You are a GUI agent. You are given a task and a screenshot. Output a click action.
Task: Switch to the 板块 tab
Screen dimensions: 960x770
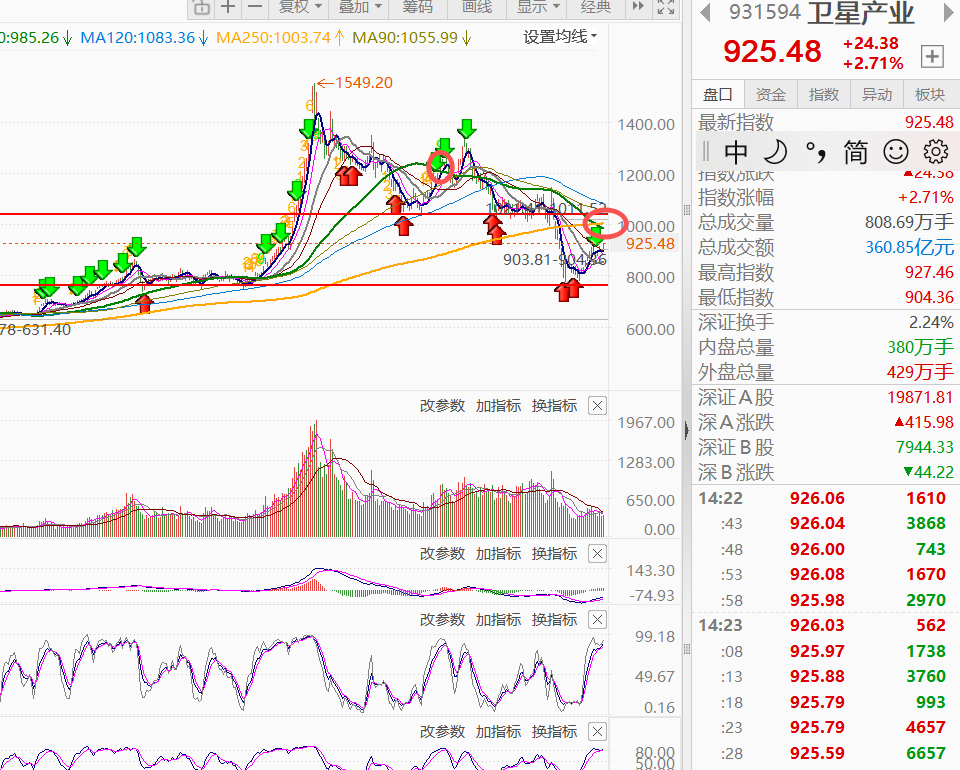click(930, 94)
